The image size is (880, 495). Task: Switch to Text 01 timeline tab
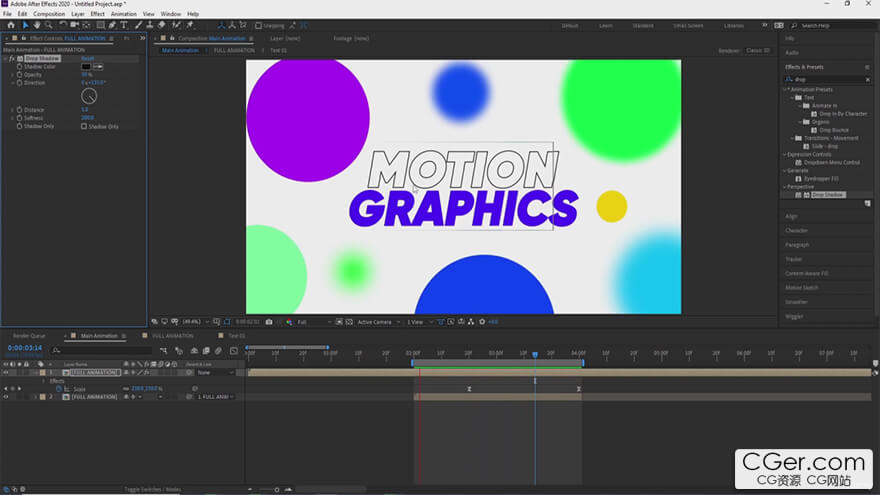(x=236, y=336)
